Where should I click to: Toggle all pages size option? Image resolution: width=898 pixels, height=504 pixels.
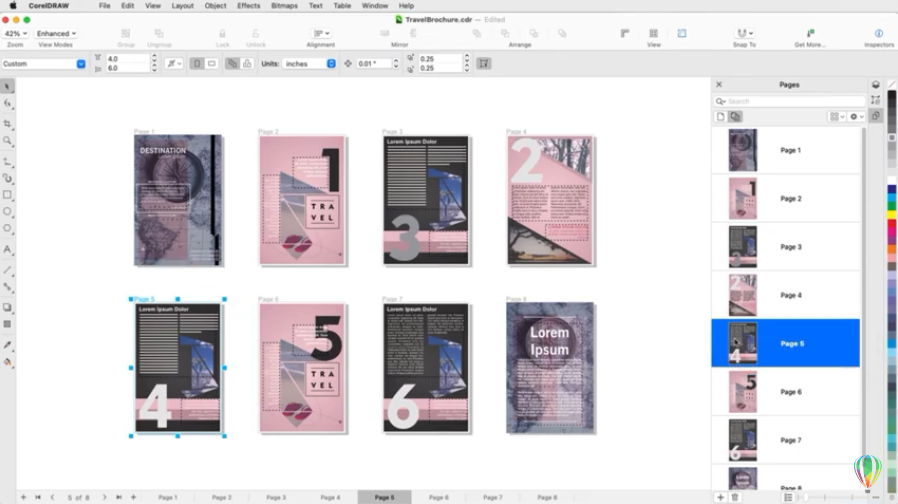point(232,64)
